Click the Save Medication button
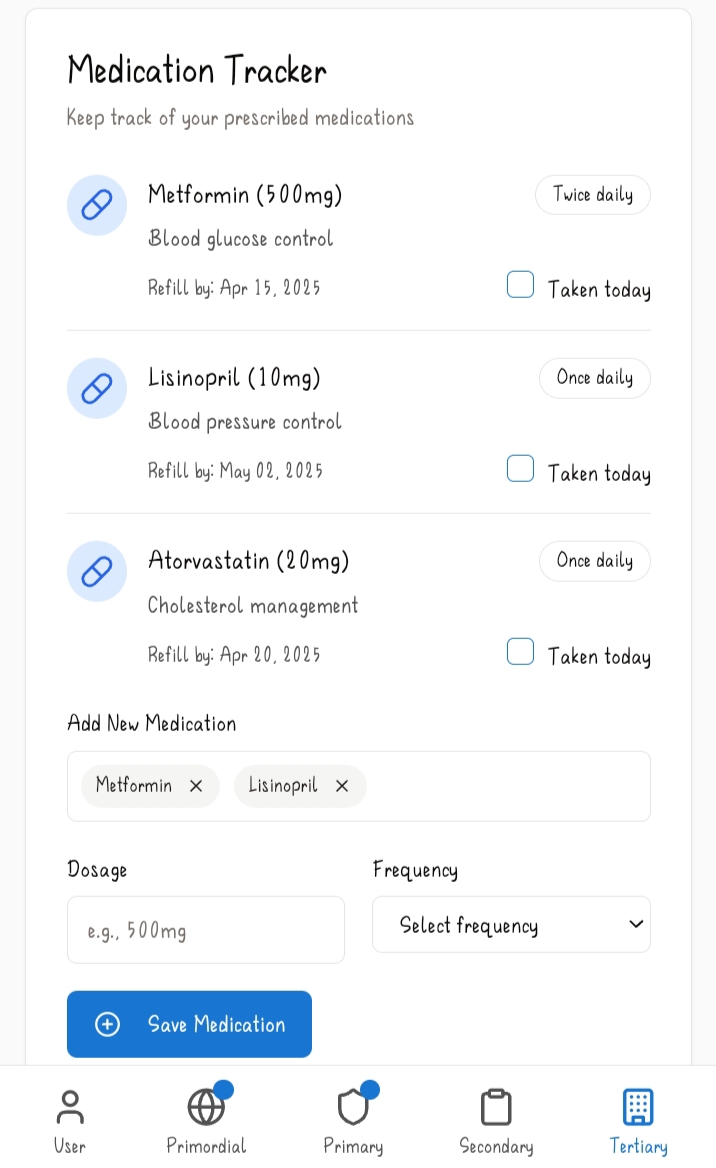Screen dimensions: 716x1168 pyautogui.click(x=189, y=1024)
